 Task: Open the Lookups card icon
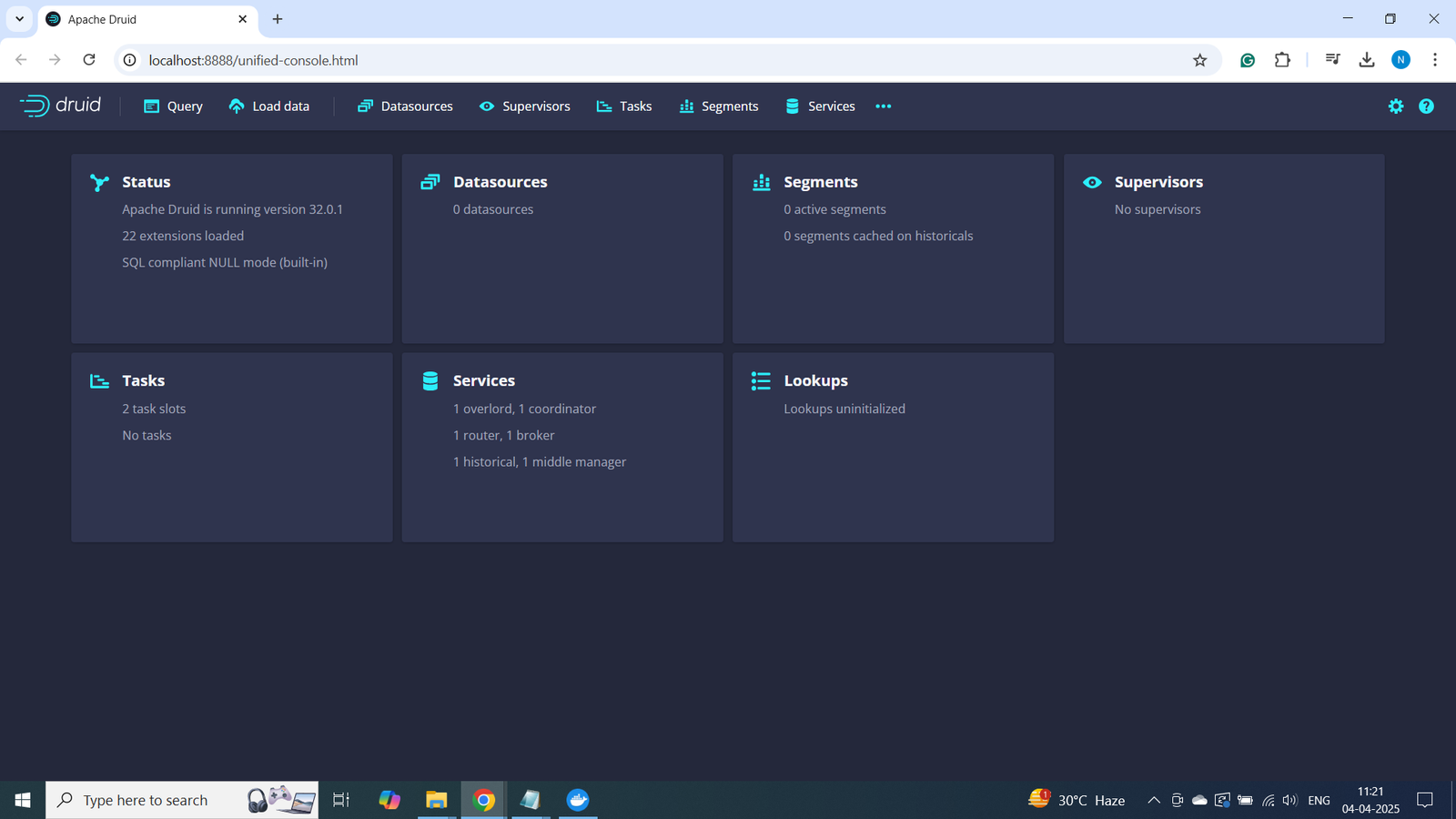pos(760,380)
